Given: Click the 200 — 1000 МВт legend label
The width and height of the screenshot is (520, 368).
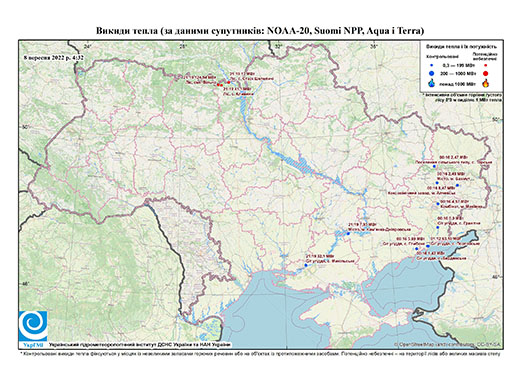Looking at the screenshot, I should (457, 73).
